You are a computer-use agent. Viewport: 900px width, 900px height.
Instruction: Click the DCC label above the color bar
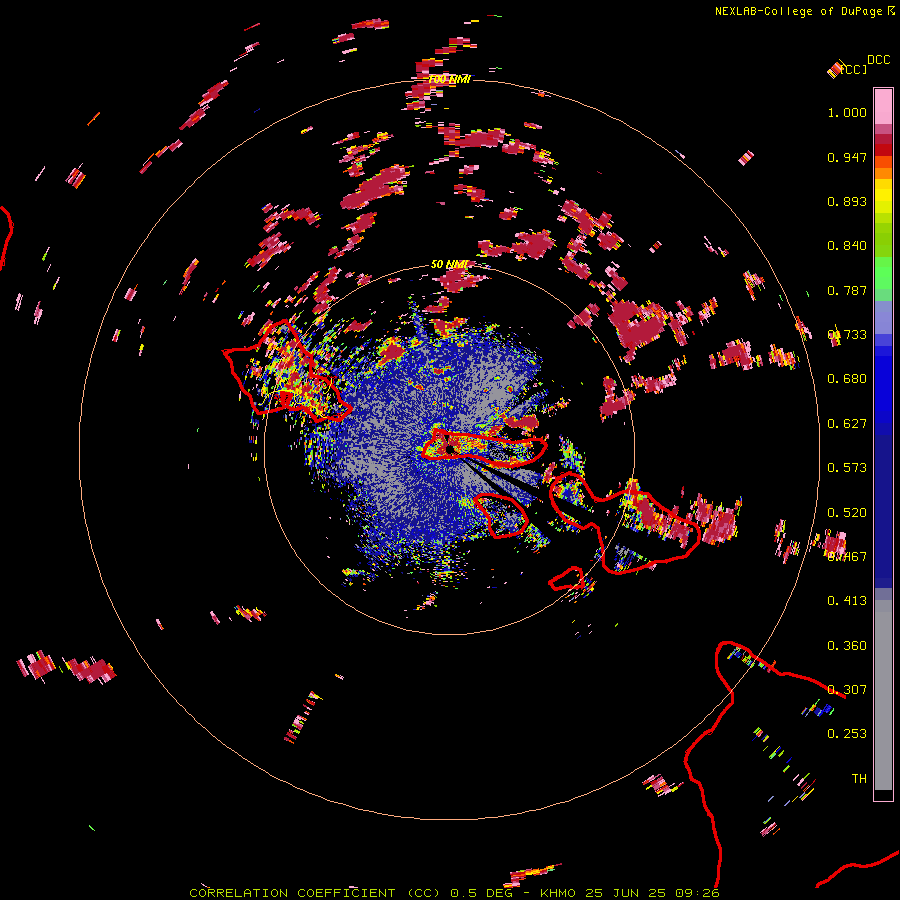(879, 60)
